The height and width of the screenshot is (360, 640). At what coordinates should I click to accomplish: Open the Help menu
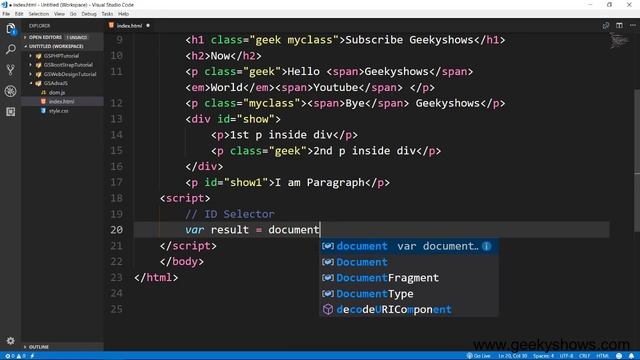123,14
